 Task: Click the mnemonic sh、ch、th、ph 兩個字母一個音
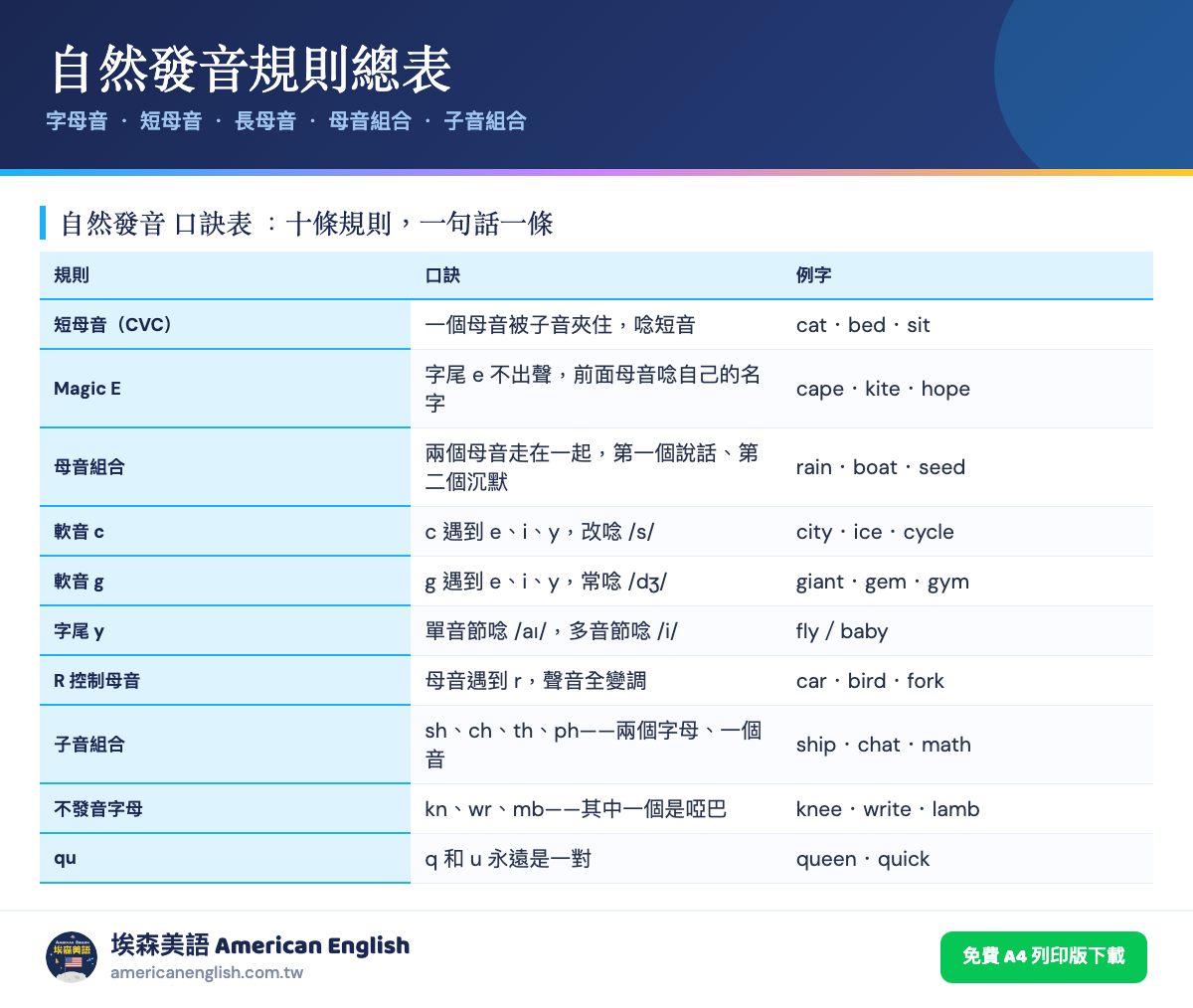pyautogui.click(x=594, y=745)
